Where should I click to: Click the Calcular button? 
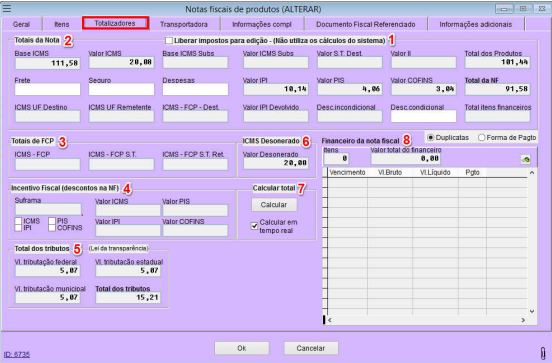[274, 205]
